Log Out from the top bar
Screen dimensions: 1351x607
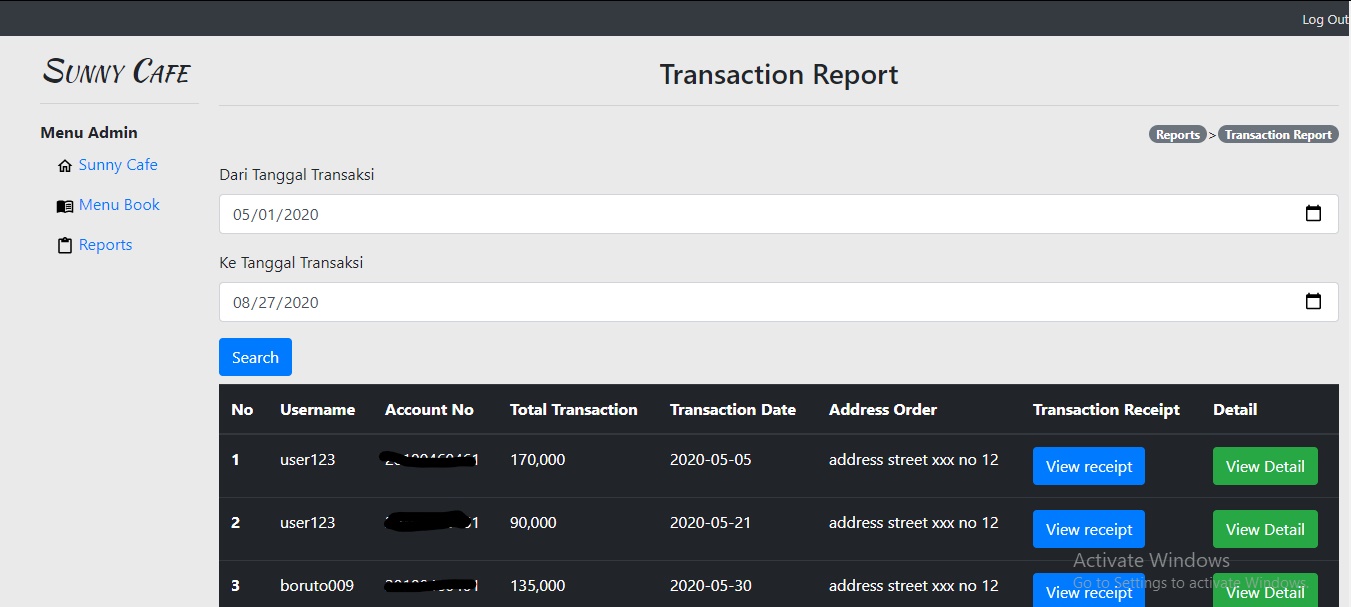(x=1324, y=20)
